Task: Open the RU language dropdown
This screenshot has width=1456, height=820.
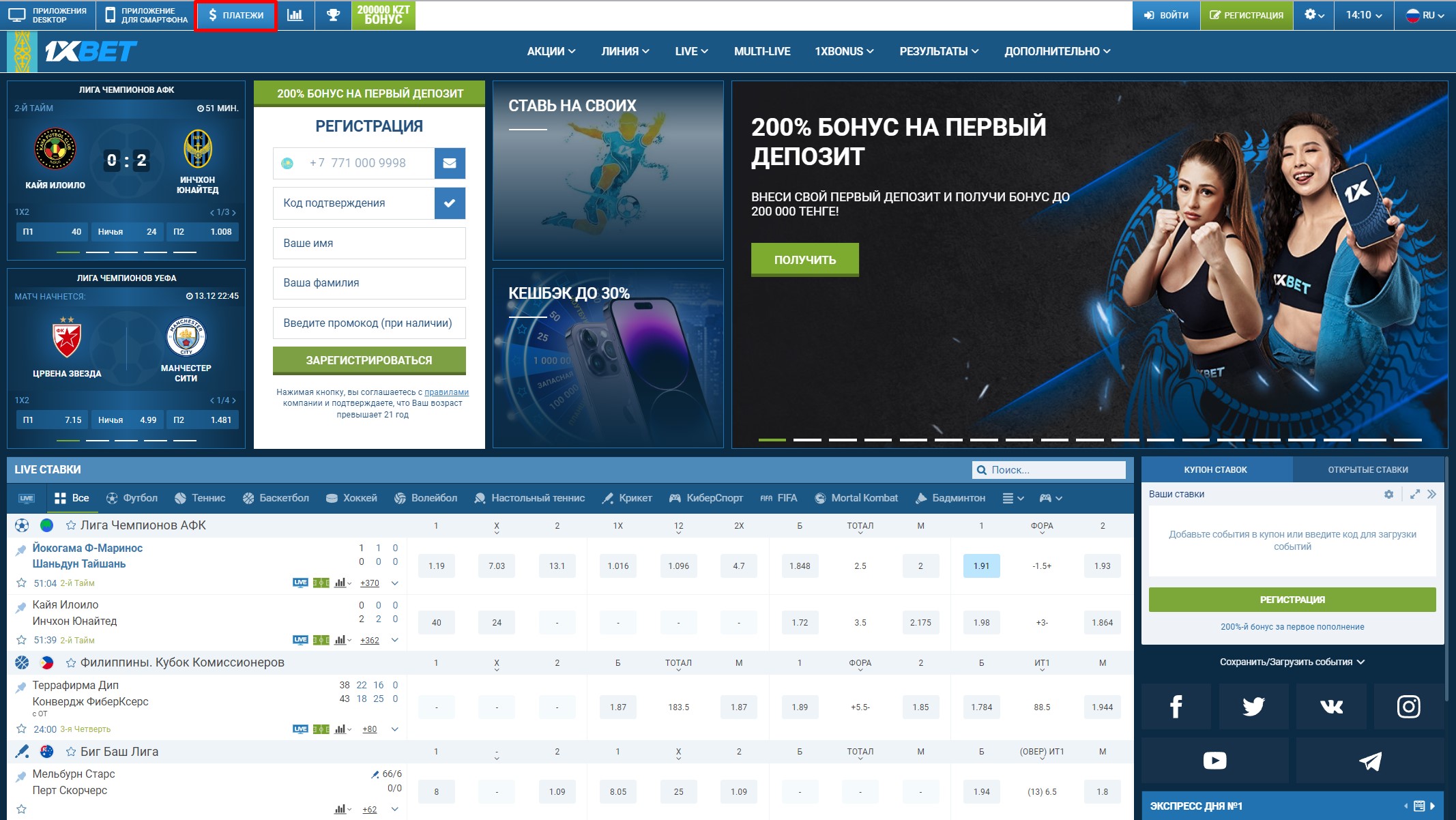Action: click(x=1425, y=15)
